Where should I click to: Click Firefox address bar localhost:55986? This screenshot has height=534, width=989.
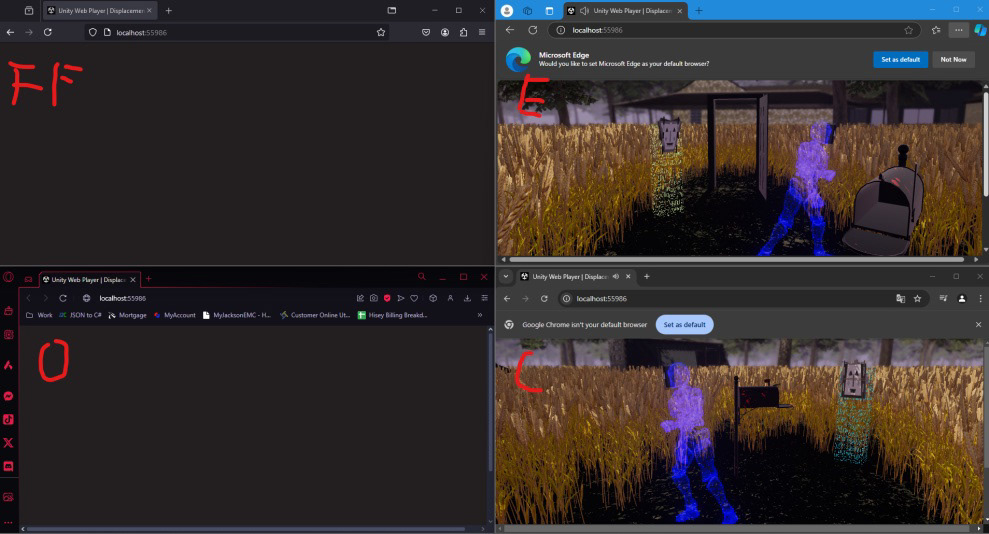tap(237, 32)
